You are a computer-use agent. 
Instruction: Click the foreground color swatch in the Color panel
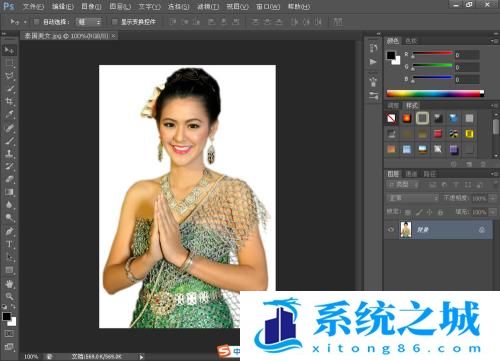[x=391, y=55]
